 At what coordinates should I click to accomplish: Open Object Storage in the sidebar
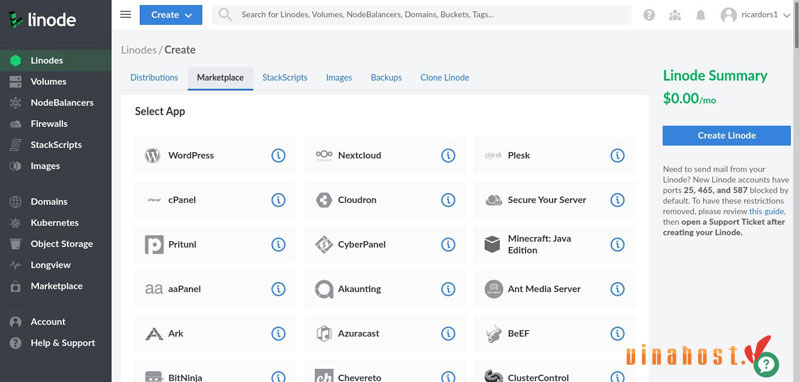click(56, 244)
